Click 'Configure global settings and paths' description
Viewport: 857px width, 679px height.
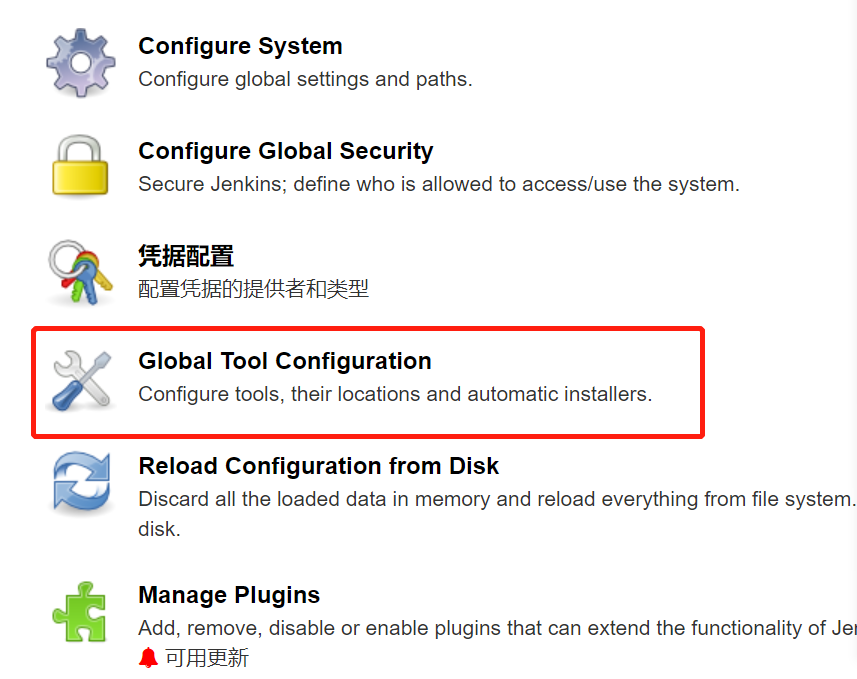pos(306,79)
